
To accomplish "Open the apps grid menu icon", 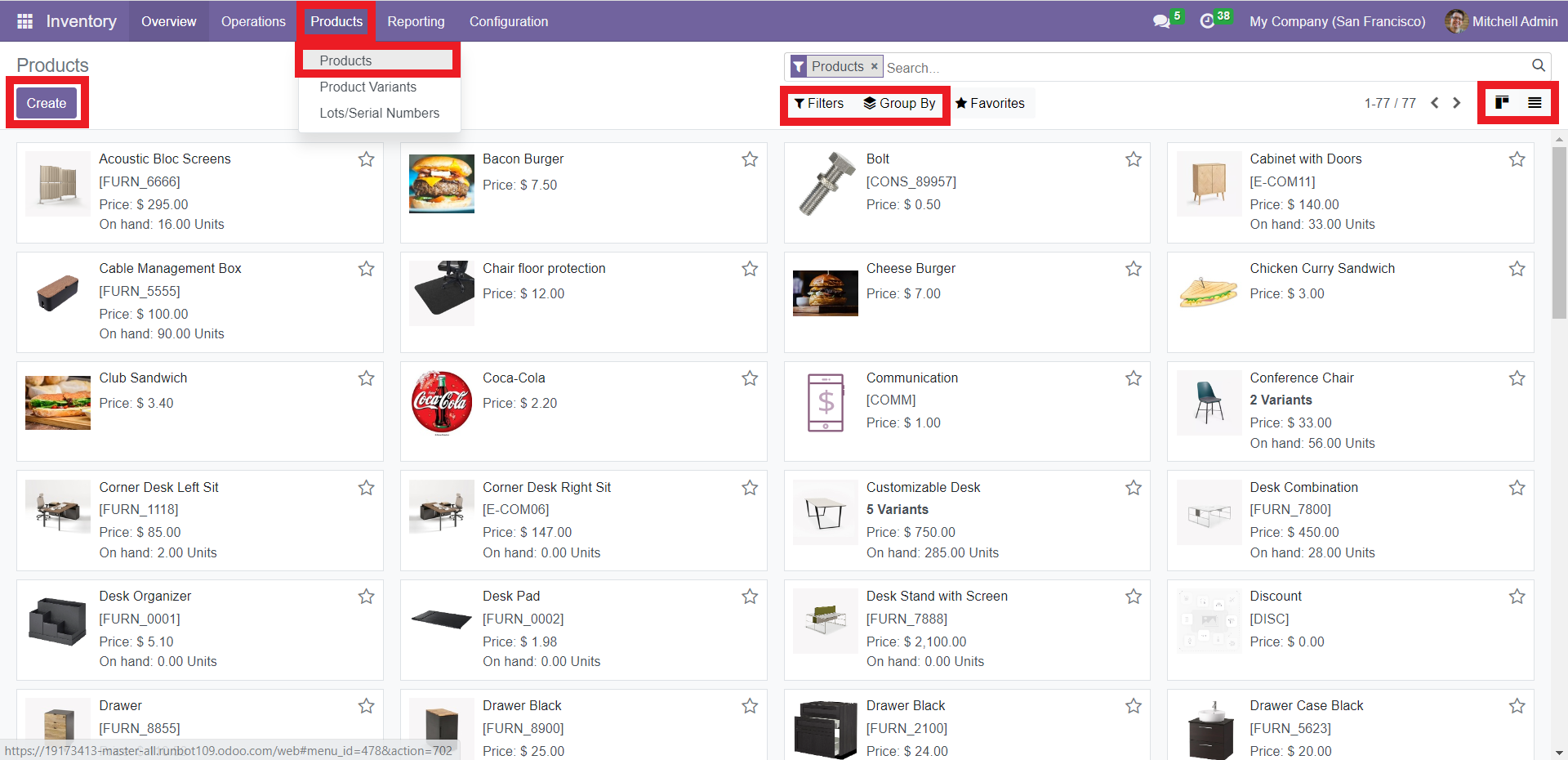I will click(24, 21).
